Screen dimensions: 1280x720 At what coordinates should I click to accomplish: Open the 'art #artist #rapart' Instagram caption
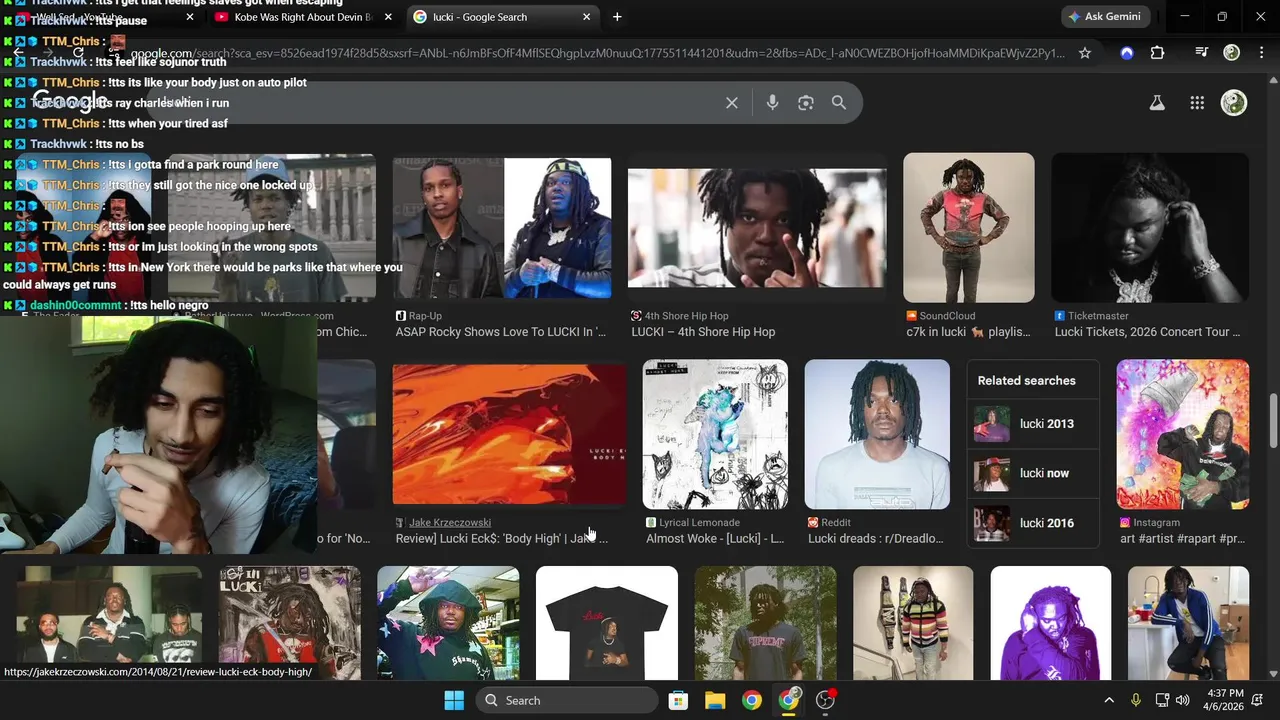pyautogui.click(x=1183, y=538)
